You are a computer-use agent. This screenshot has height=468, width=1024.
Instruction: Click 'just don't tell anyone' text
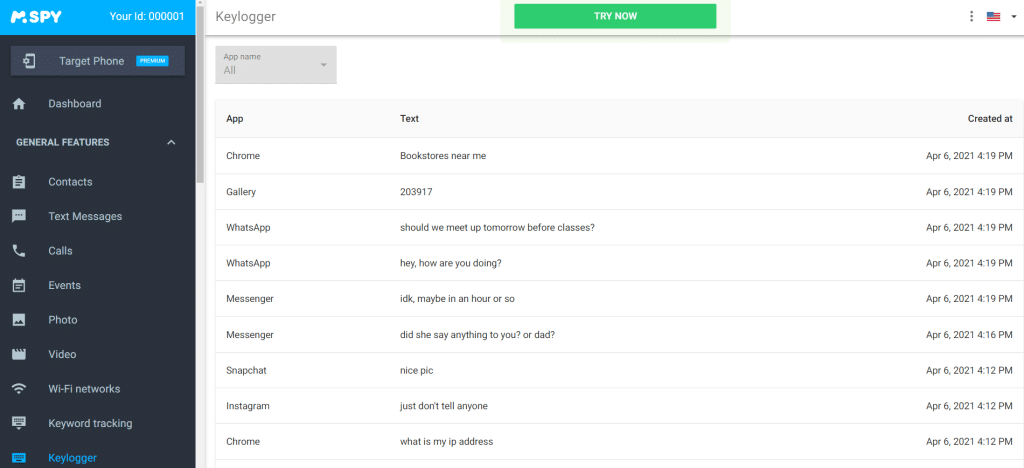click(443, 406)
